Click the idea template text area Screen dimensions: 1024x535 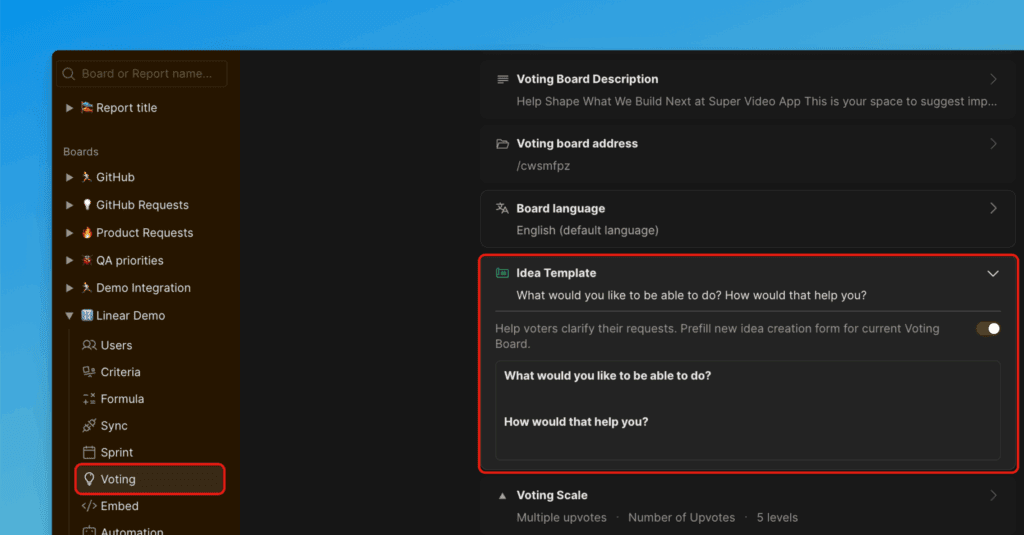tap(747, 410)
